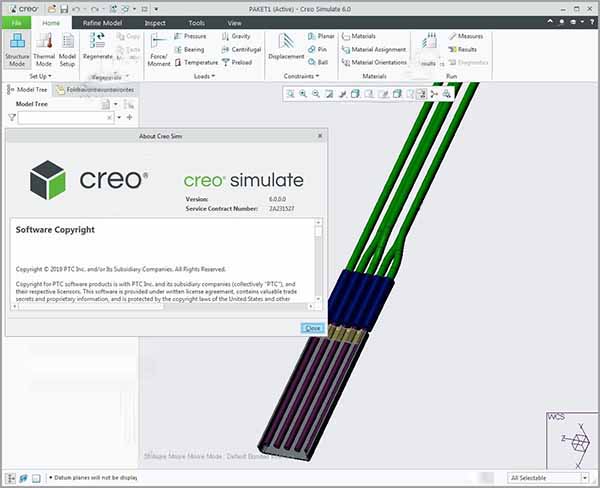Screen dimensions: 600x488
Task: Click the model tree filter funnel icon
Action: click(12, 118)
